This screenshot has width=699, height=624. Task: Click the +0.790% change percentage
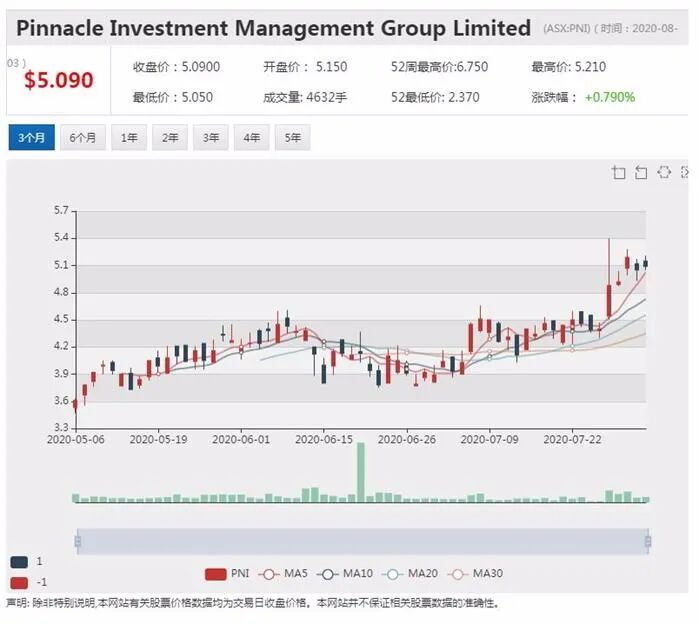pyautogui.click(x=610, y=97)
